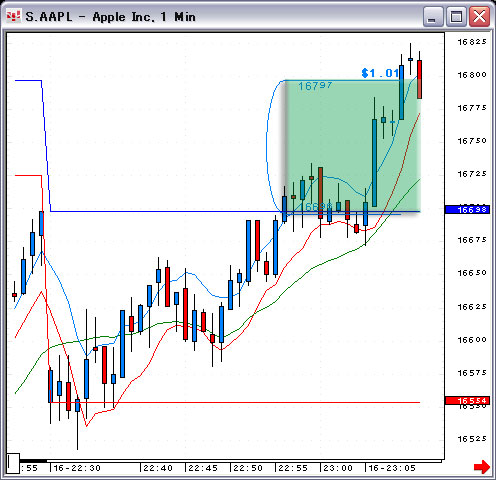Select the 16625 price axis label
The width and height of the screenshot is (496, 480).
tap(472, 306)
